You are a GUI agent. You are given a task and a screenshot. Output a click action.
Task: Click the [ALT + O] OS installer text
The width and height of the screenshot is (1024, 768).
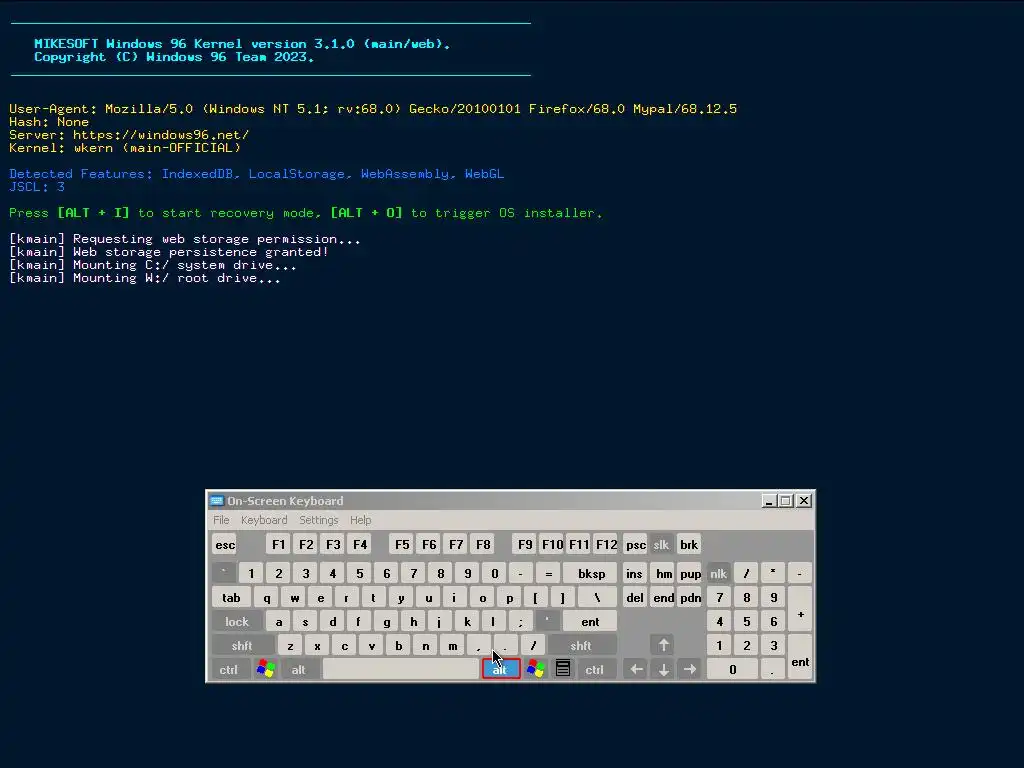click(366, 213)
